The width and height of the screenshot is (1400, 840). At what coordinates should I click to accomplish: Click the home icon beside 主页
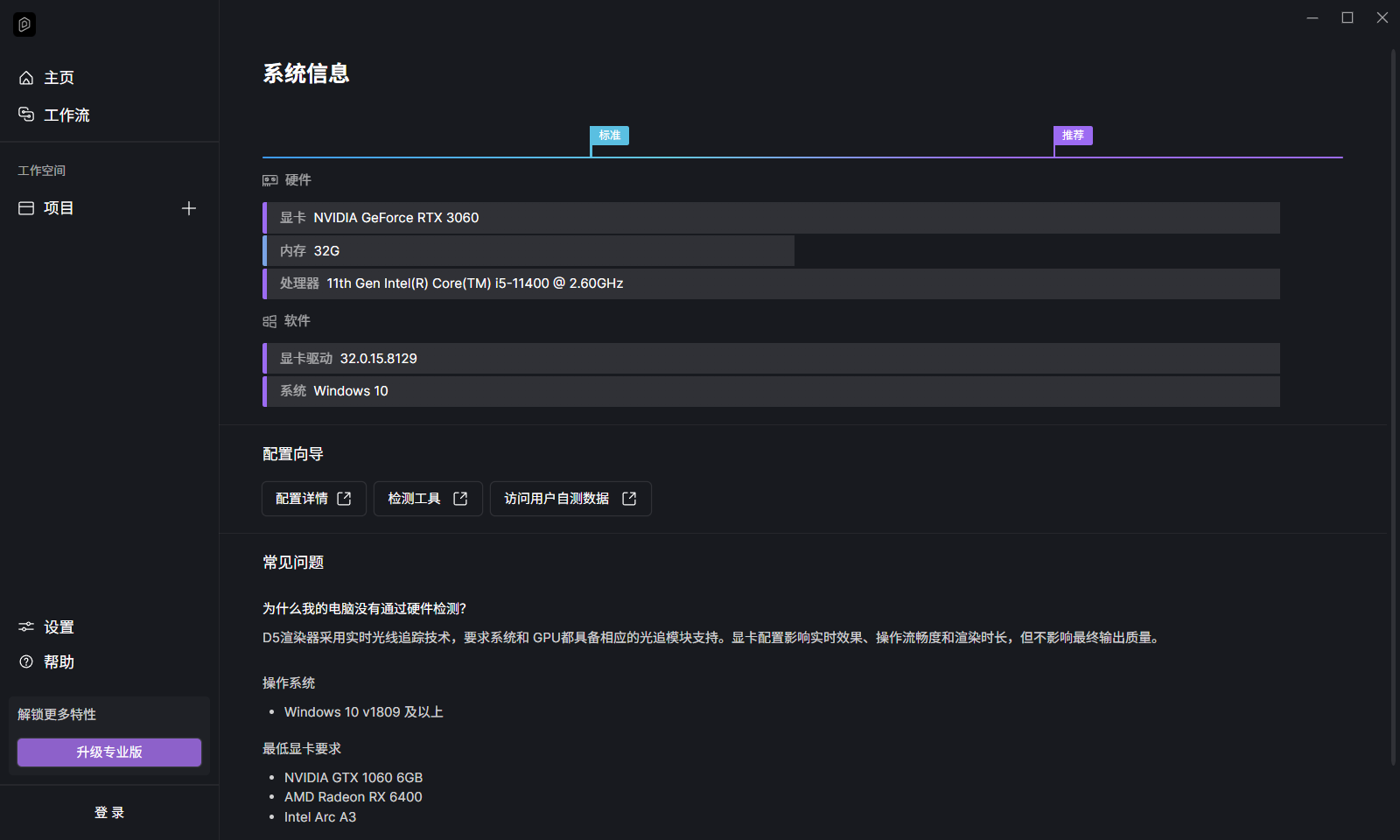[x=26, y=78]
